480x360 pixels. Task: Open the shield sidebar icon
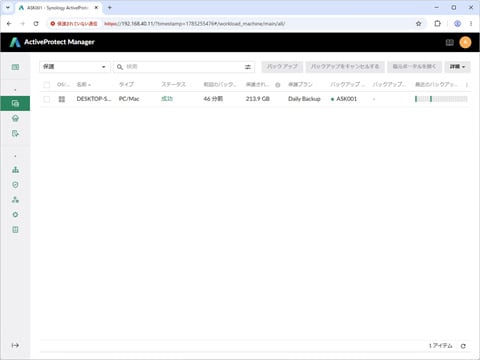(x=15, y=185)
